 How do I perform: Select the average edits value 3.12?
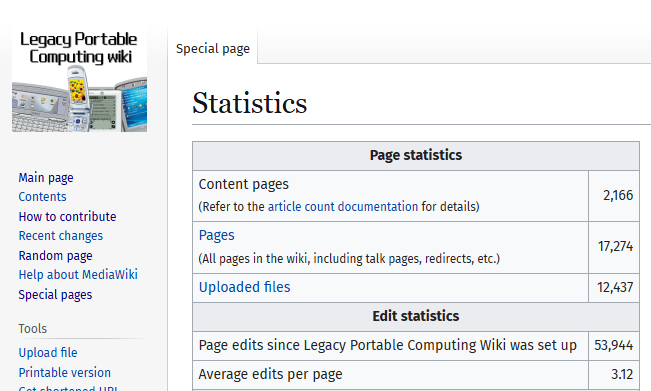[622, 374]
